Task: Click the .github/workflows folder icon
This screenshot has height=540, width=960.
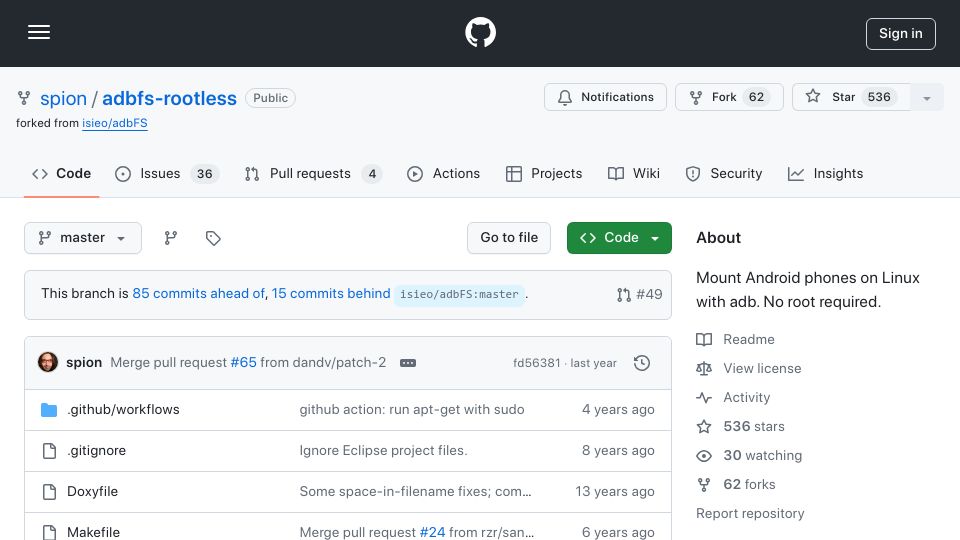Action: pos(49,410)
